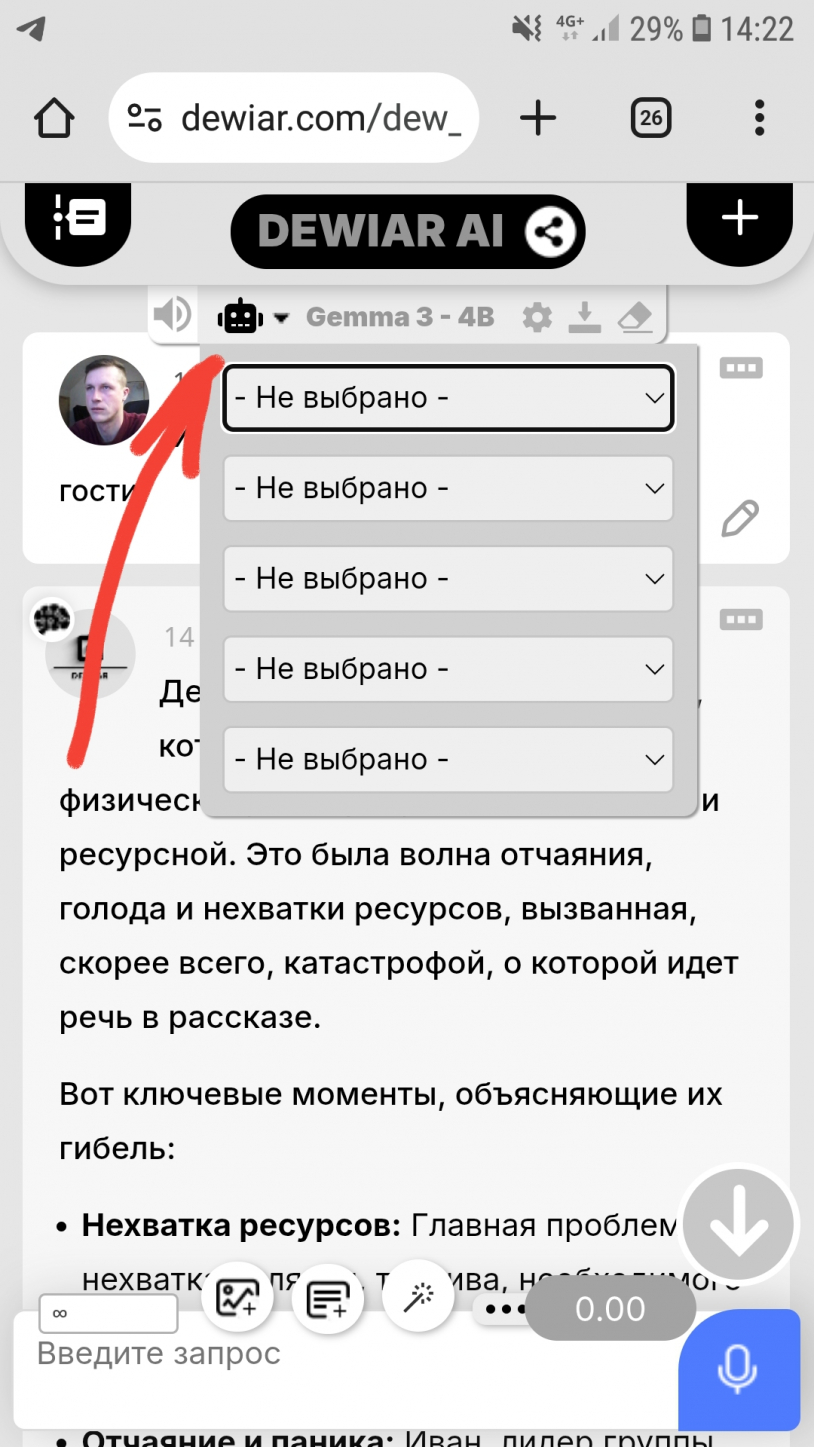
Task: Click the add image icon
Action: click(238, 1299)
